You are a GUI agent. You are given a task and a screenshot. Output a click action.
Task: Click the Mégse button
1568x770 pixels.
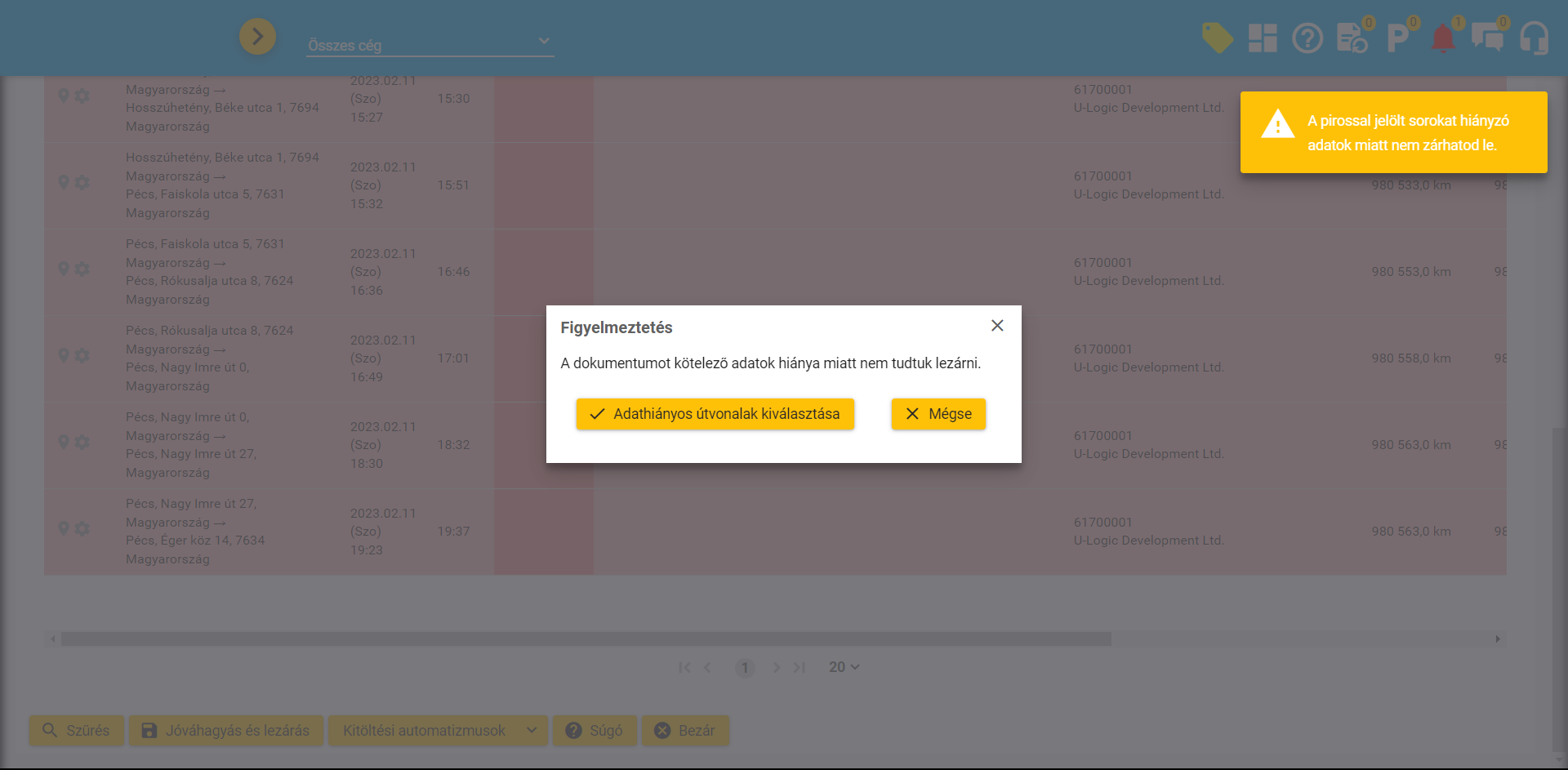[x=938, y=414]
